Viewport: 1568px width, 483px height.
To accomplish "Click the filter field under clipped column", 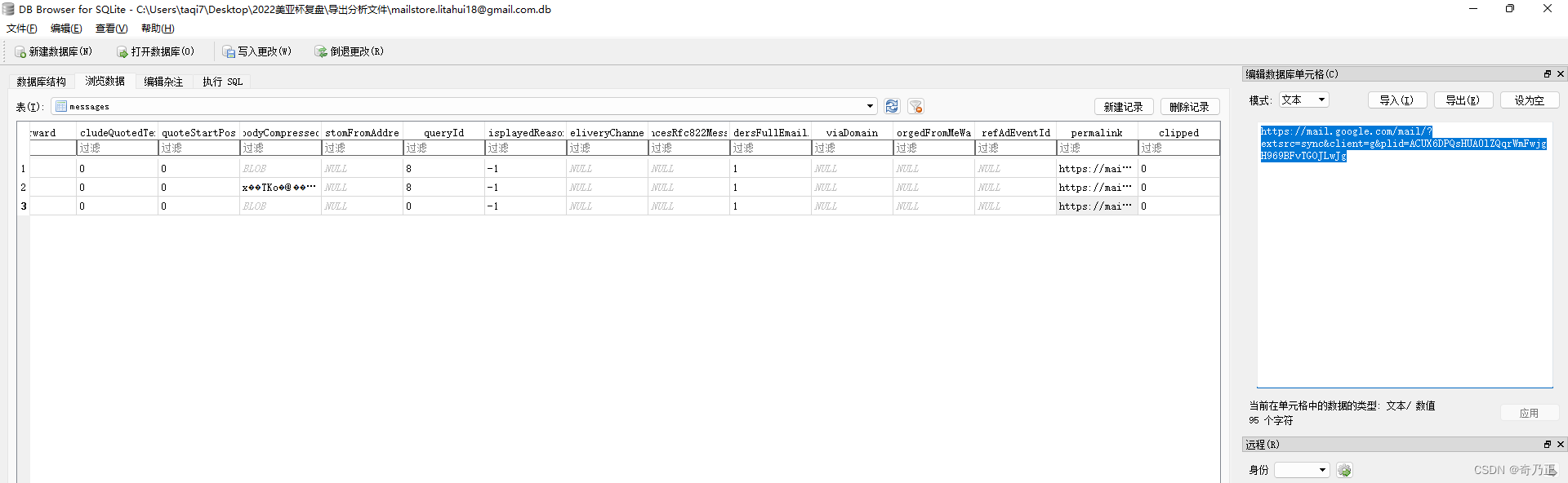I will pos(1178,148).
